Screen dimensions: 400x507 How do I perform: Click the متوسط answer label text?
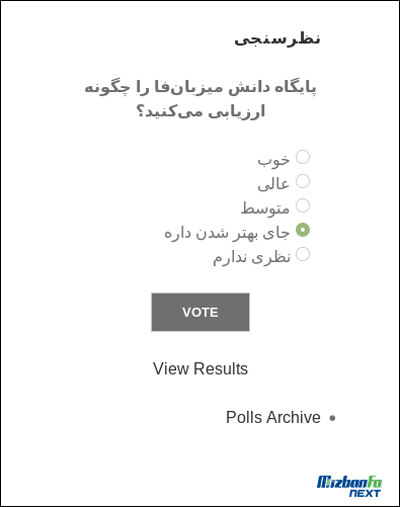click(x=265, y=208)
